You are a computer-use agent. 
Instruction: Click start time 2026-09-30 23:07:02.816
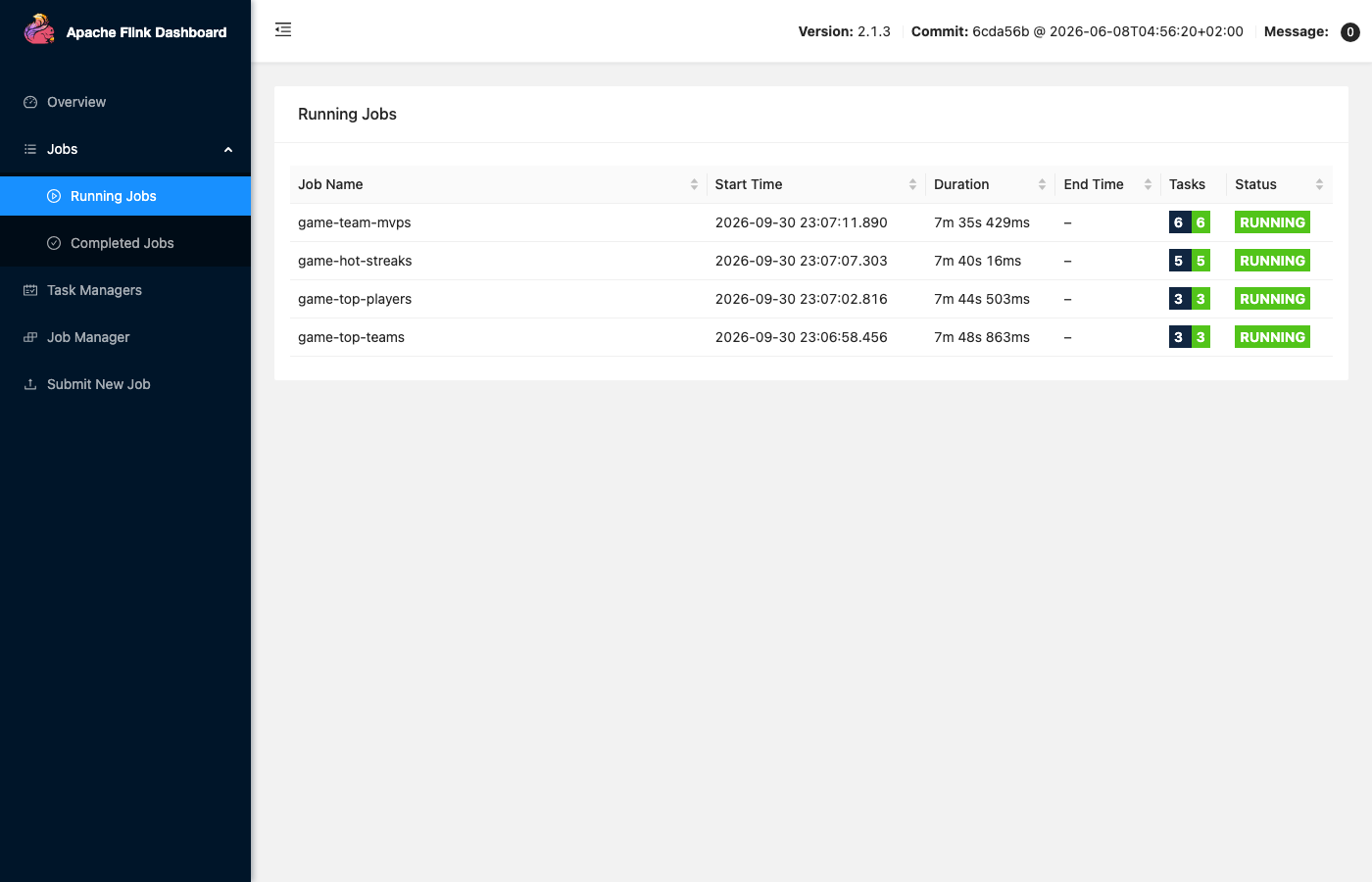pos(802,299)
